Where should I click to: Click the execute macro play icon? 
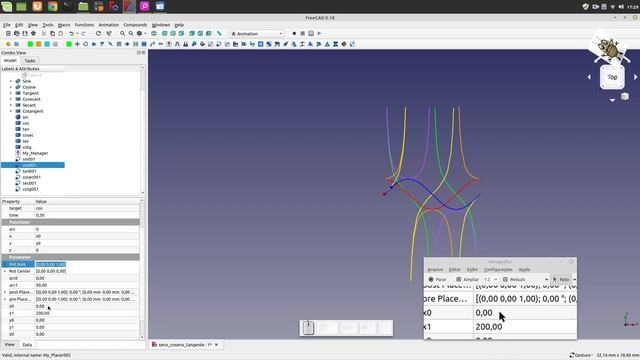(320, 33)
